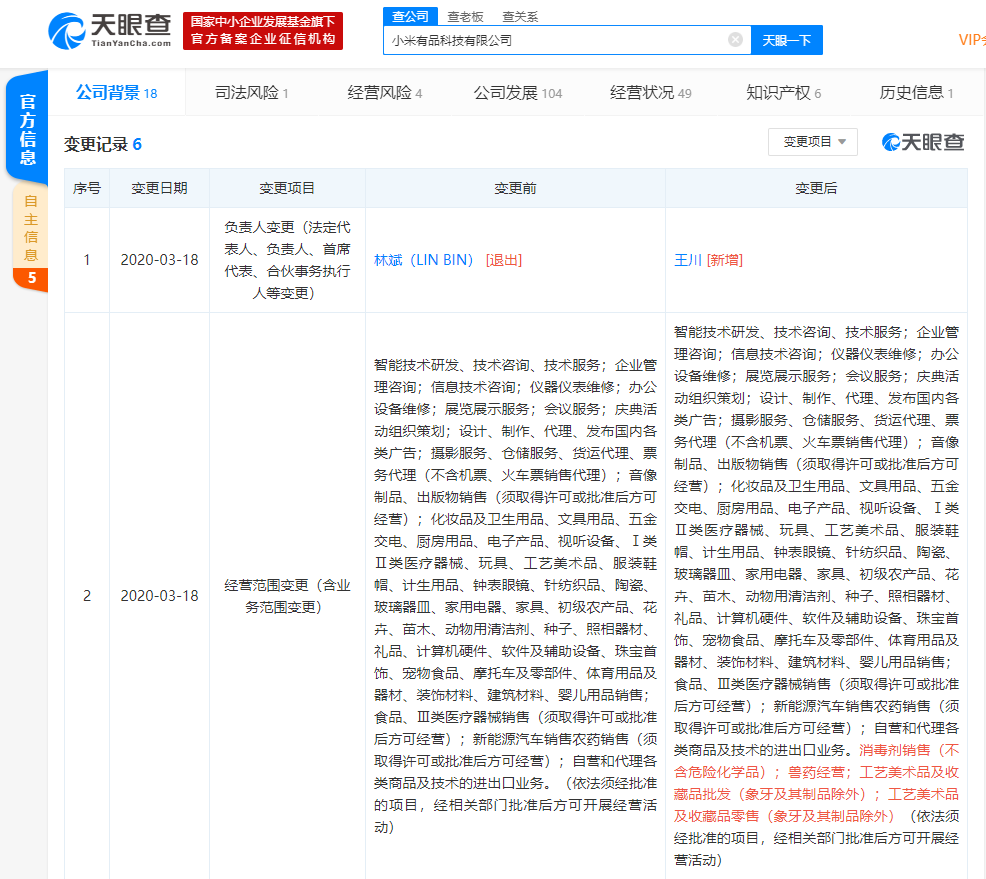986x879 pixels.
Task: Open the 历史信息 tab
Action: [x=916, y=93]
